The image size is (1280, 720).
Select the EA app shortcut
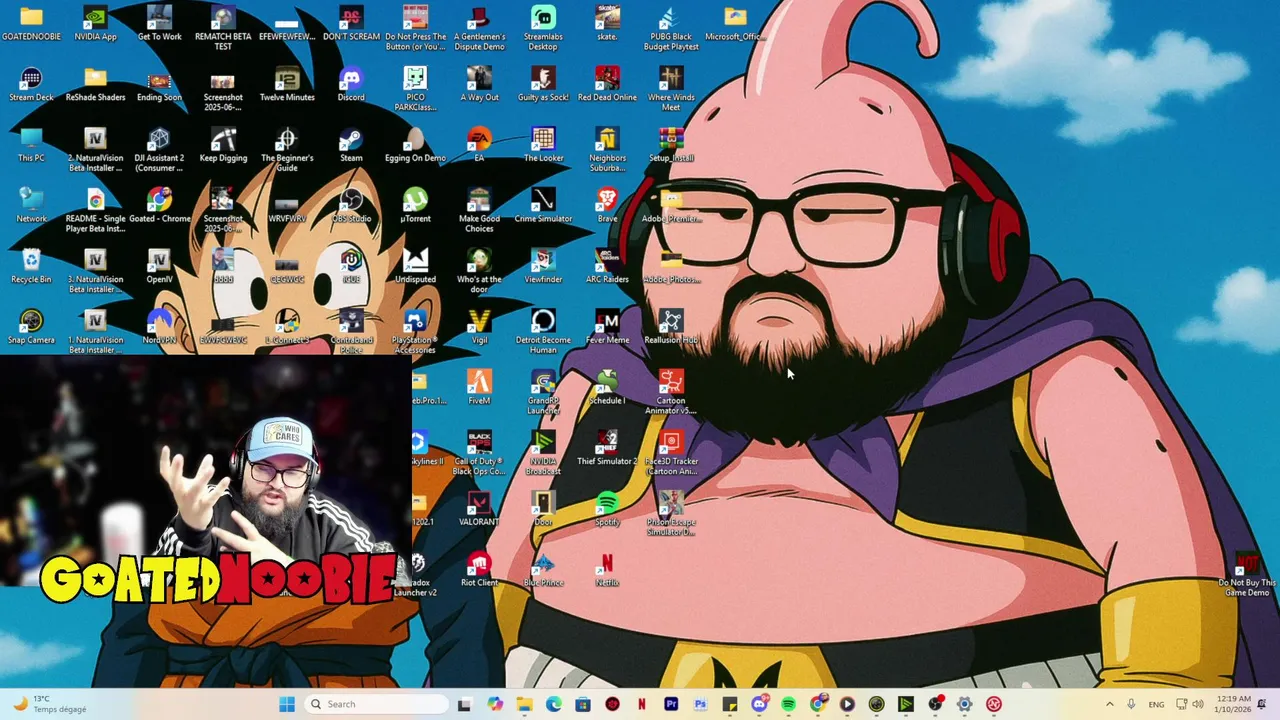(479, 146)
